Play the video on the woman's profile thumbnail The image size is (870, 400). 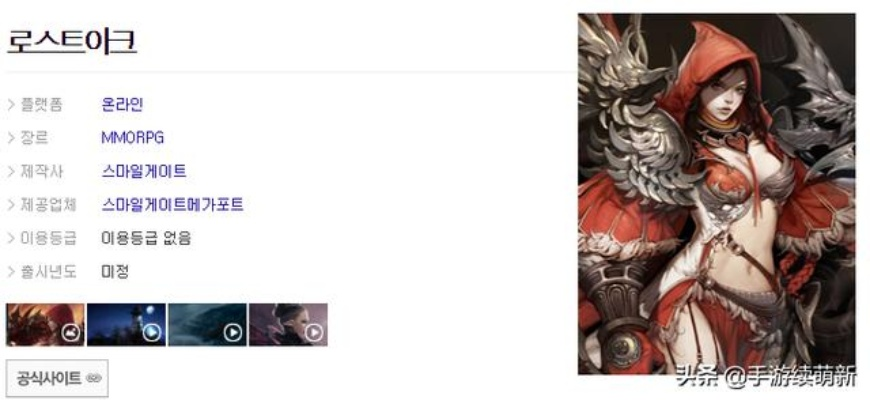click(314, 332)
